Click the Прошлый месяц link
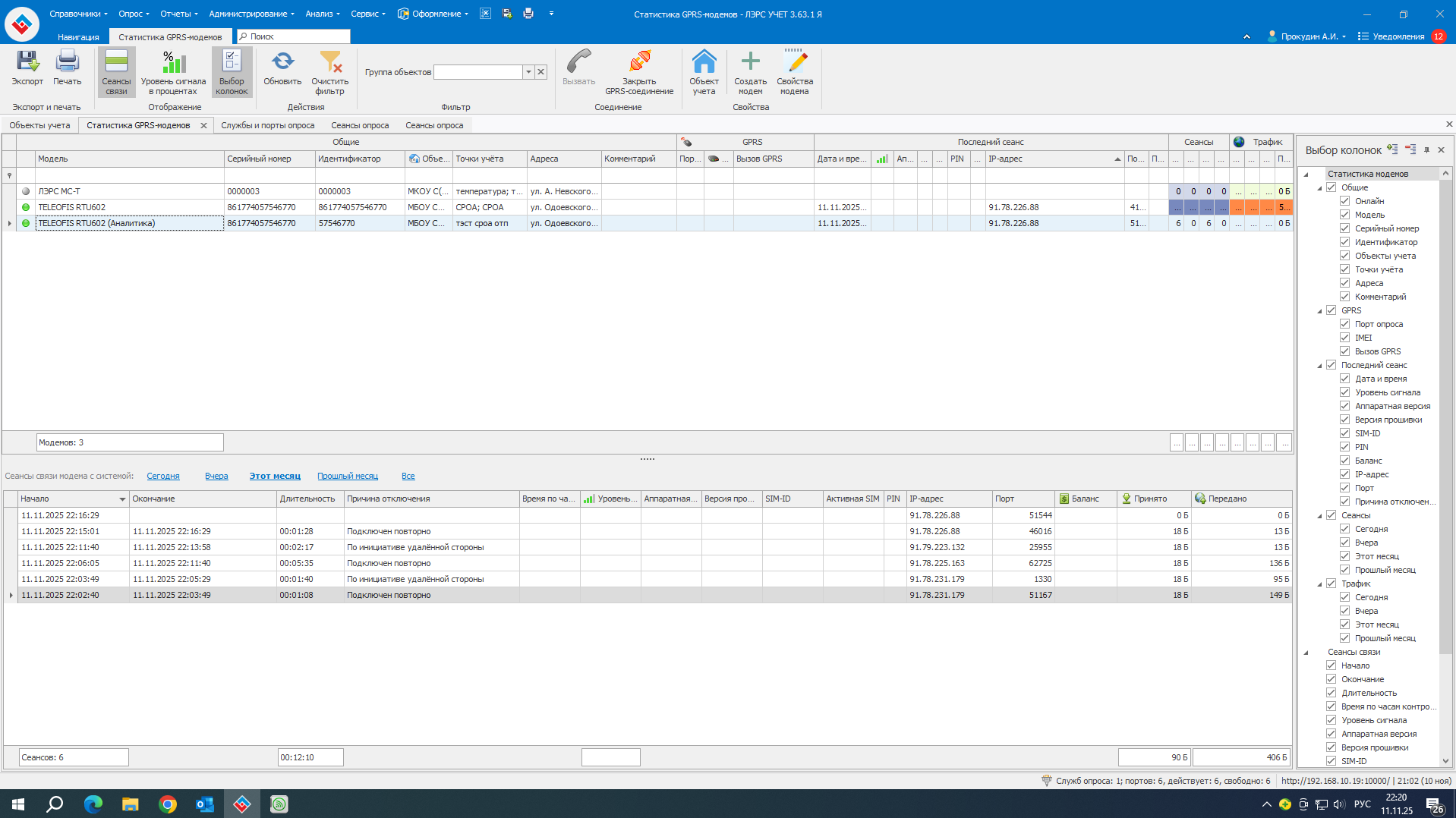 348,476
